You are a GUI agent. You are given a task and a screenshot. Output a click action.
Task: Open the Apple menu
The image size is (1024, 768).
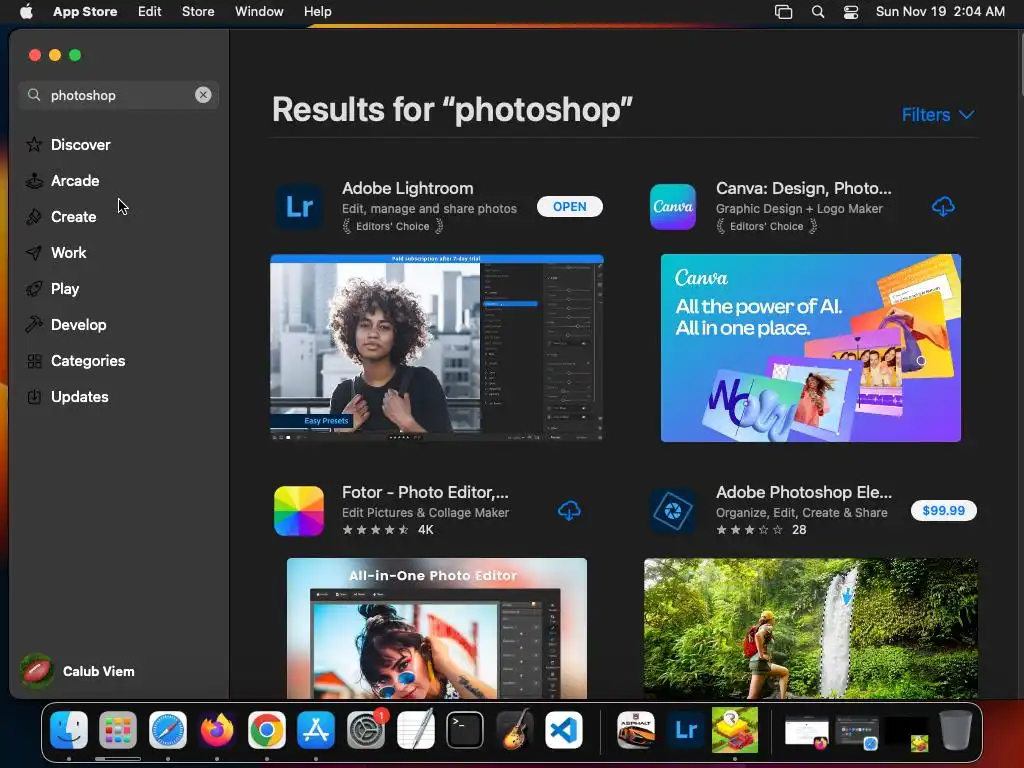[x=26, y=11]
